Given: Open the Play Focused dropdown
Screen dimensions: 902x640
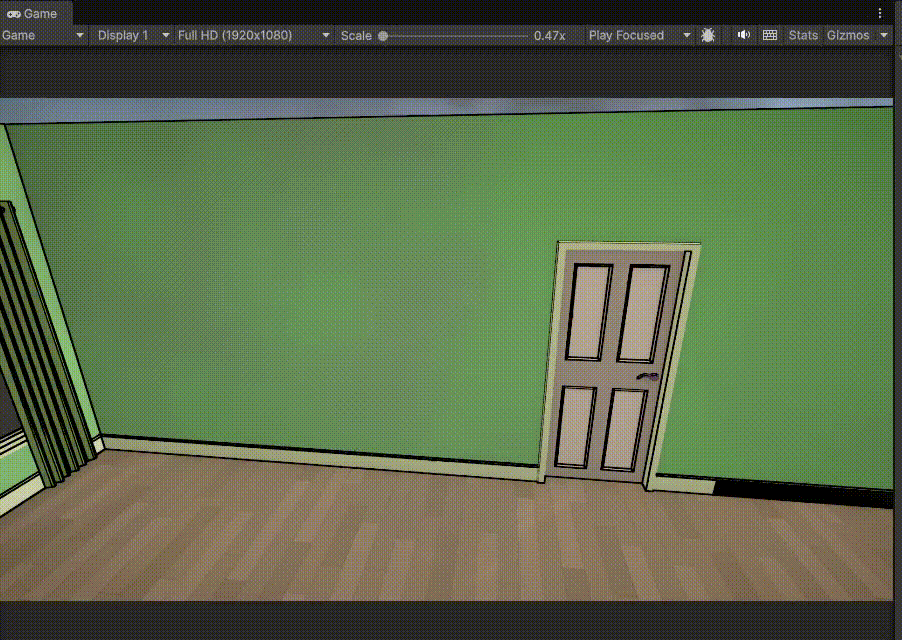Looking at the screenshot, I should pos(639,35).
